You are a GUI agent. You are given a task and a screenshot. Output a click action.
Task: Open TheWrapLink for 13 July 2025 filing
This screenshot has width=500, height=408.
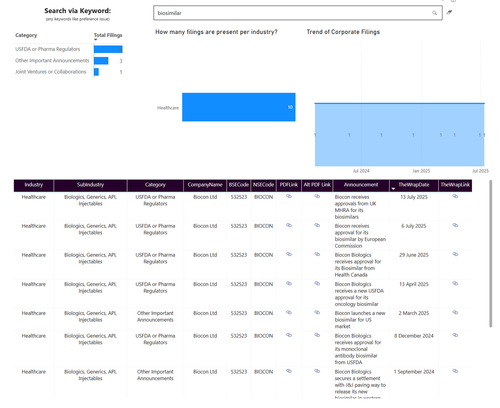pyautogui.click(x=455, y=196)
